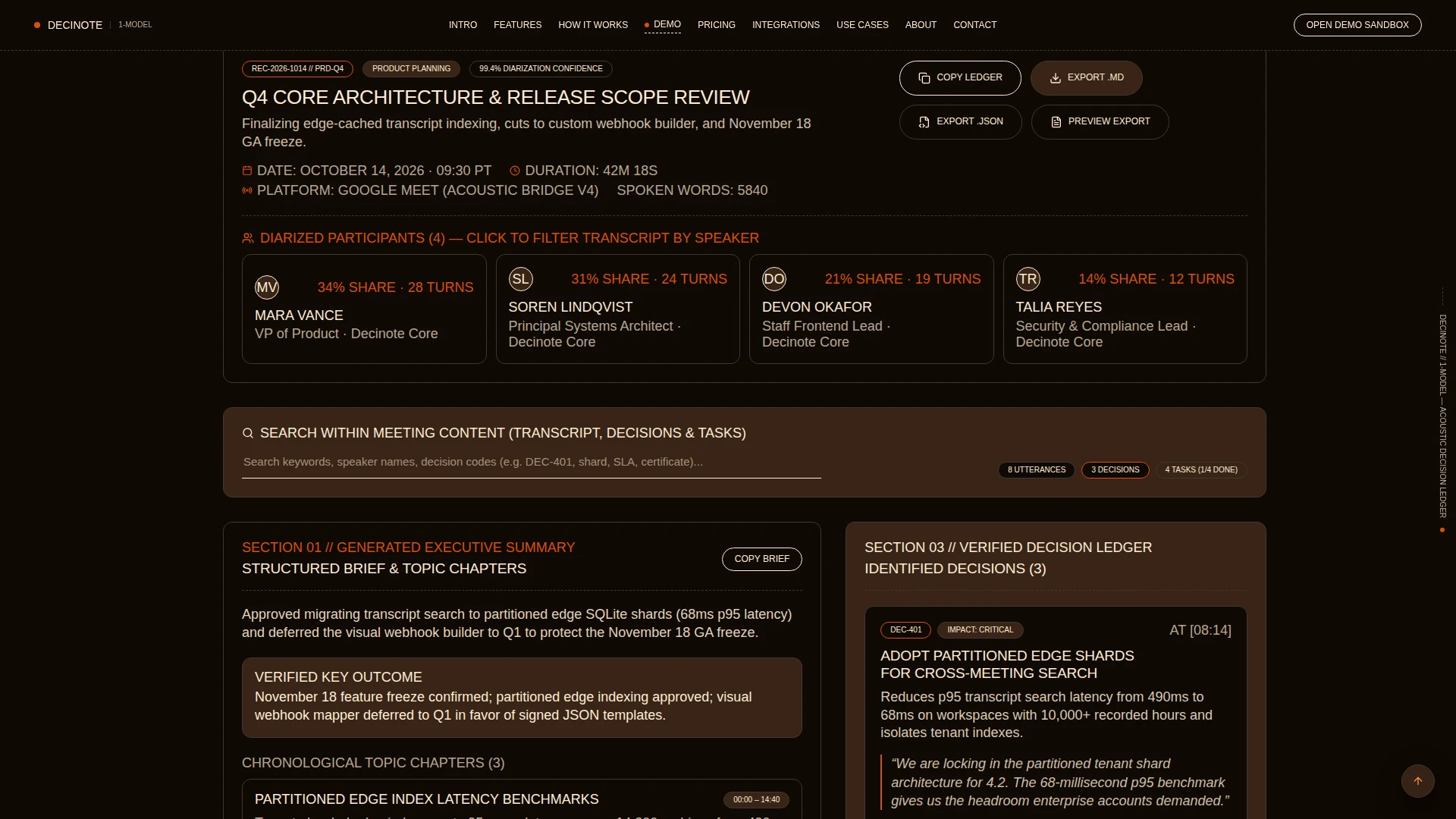Focus the meeting content search field
Image resolution: width=1456 pixels, height=819 pixels.
click(532, 462)
